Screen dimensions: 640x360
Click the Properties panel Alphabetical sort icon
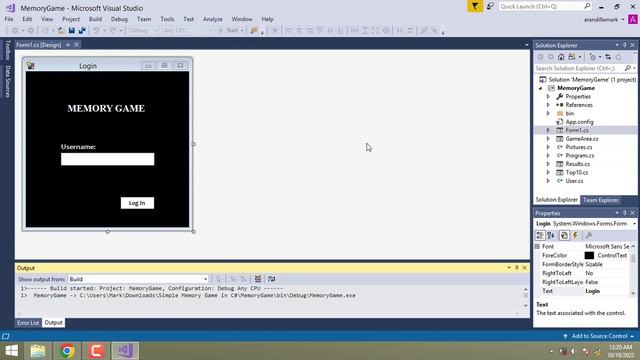tap(551, 235)
